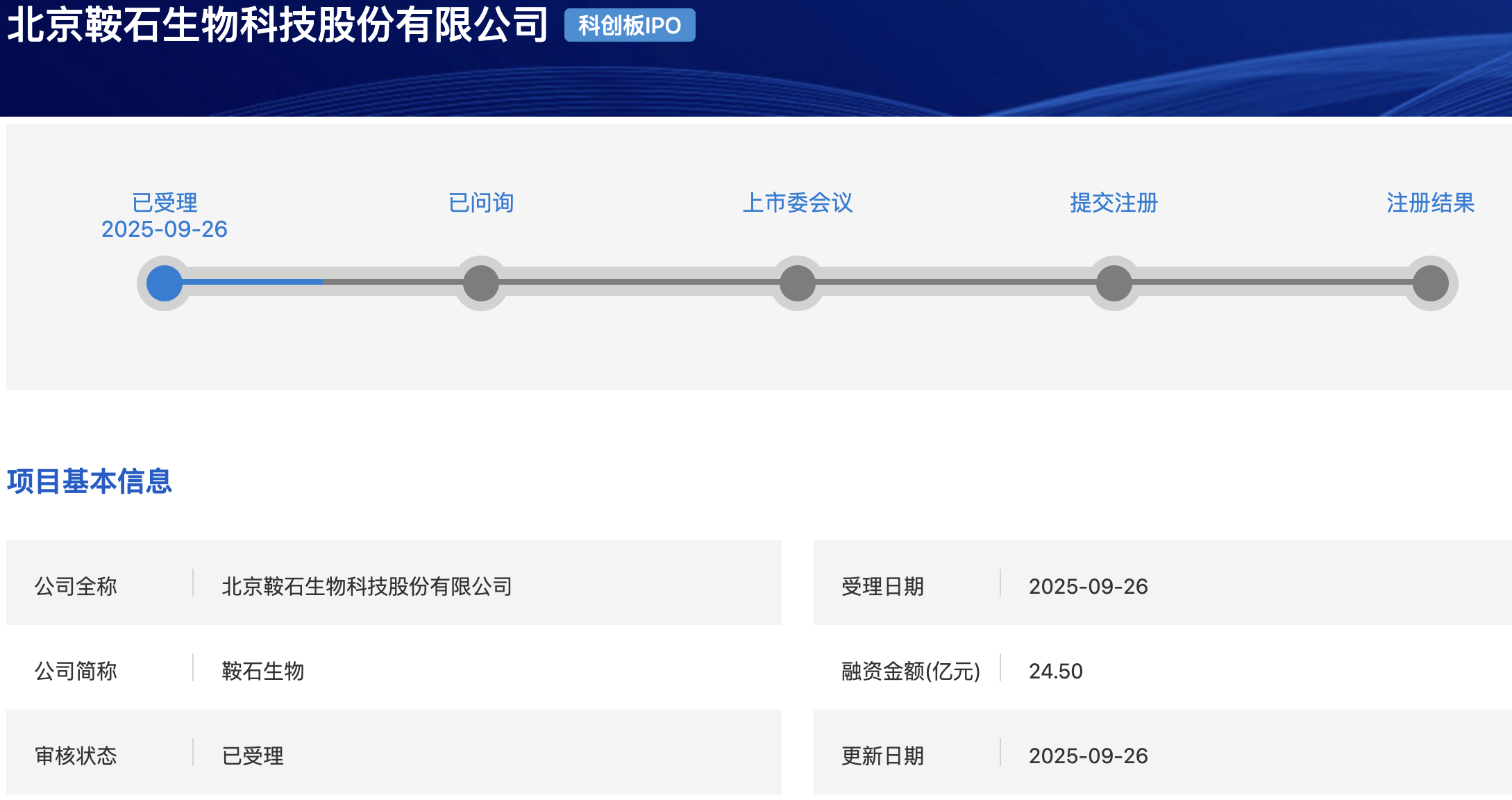Viewport: 1512px width, 800px height.
Task: Click the 鞍石生物 short name value
Action: click(263, 671)
